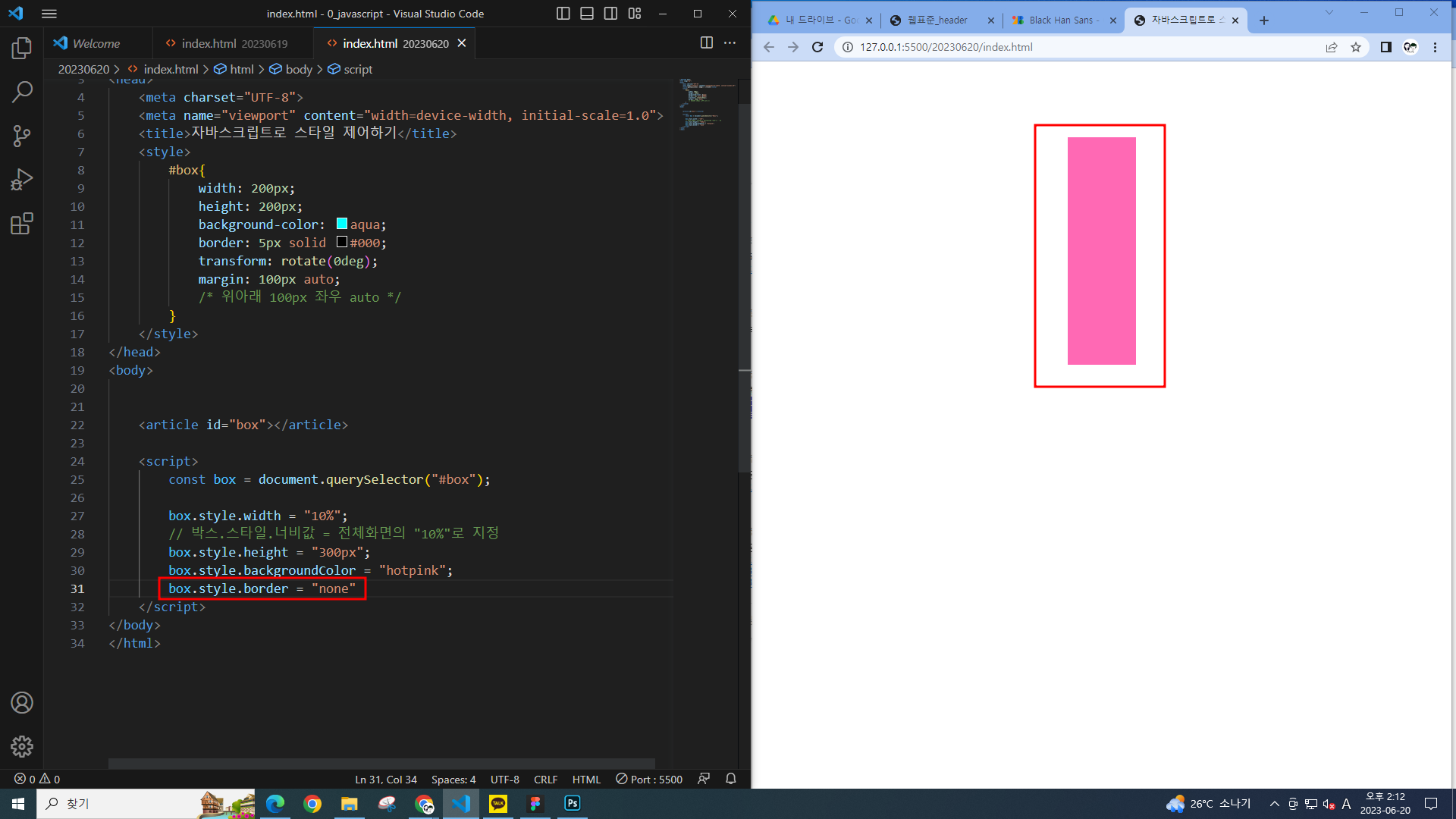Switch to the Welcome tab
Screen dimensions: 1456x819
point(96,44)
